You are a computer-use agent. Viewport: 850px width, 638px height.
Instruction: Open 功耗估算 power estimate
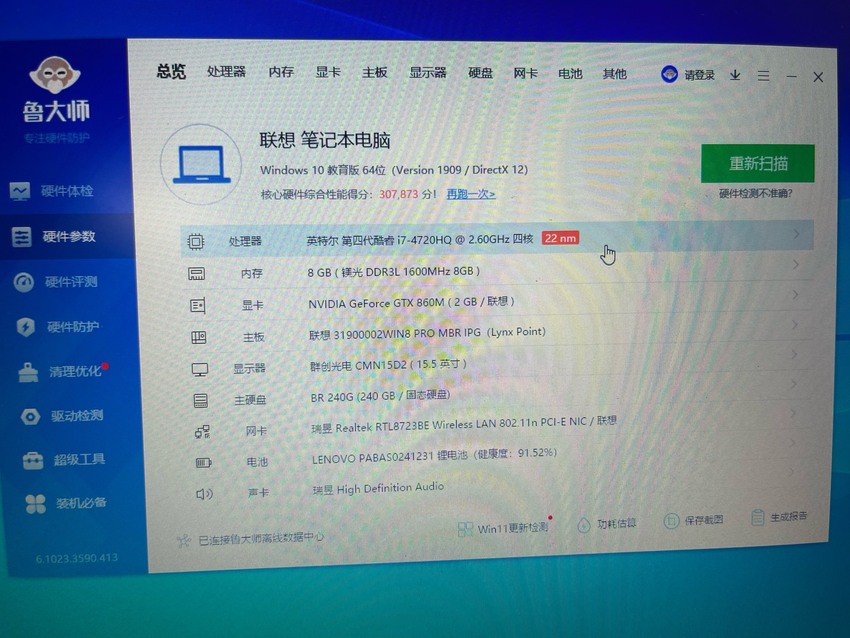pos(607,524)
